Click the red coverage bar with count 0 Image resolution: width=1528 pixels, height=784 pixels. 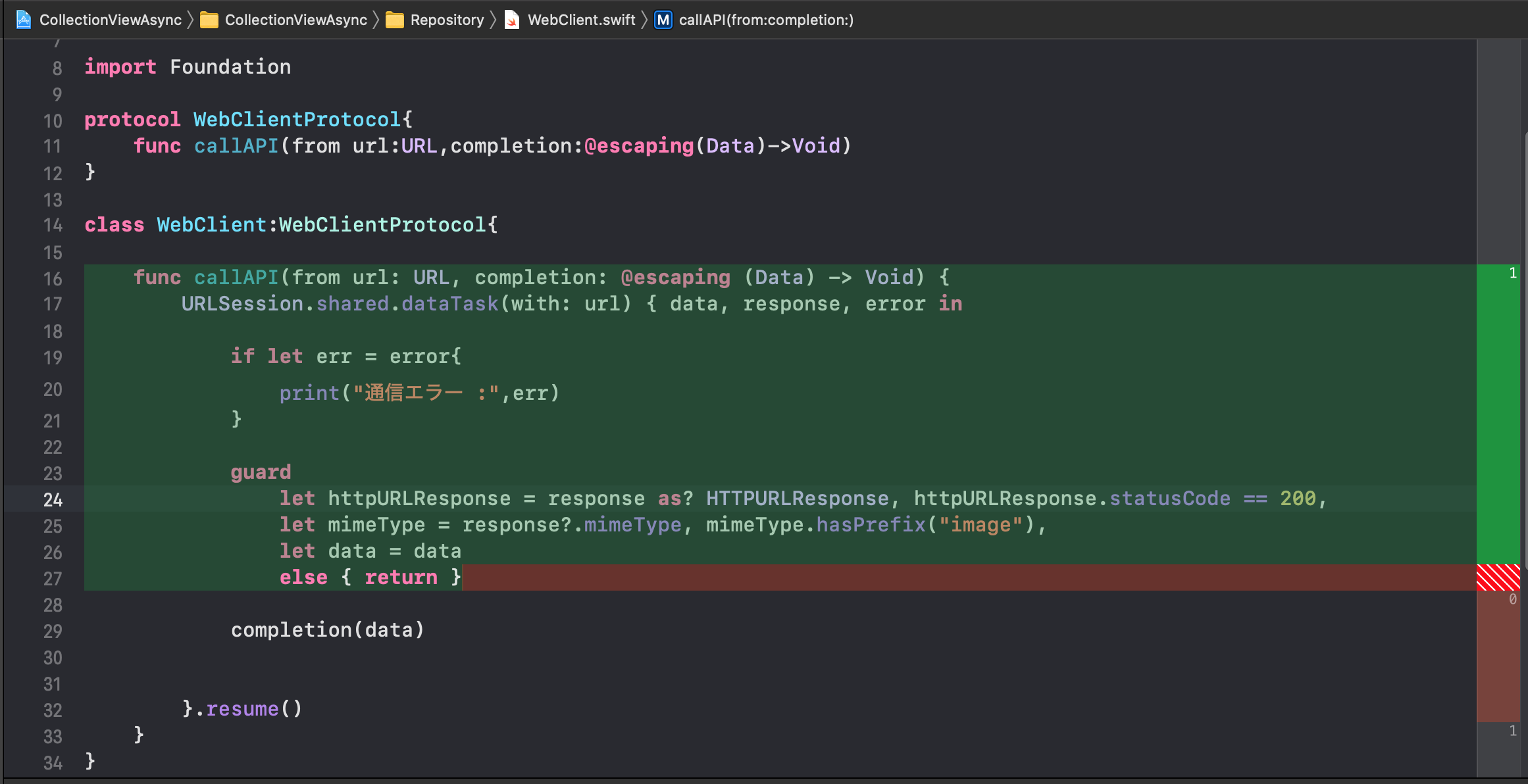tap(1498, 656)
